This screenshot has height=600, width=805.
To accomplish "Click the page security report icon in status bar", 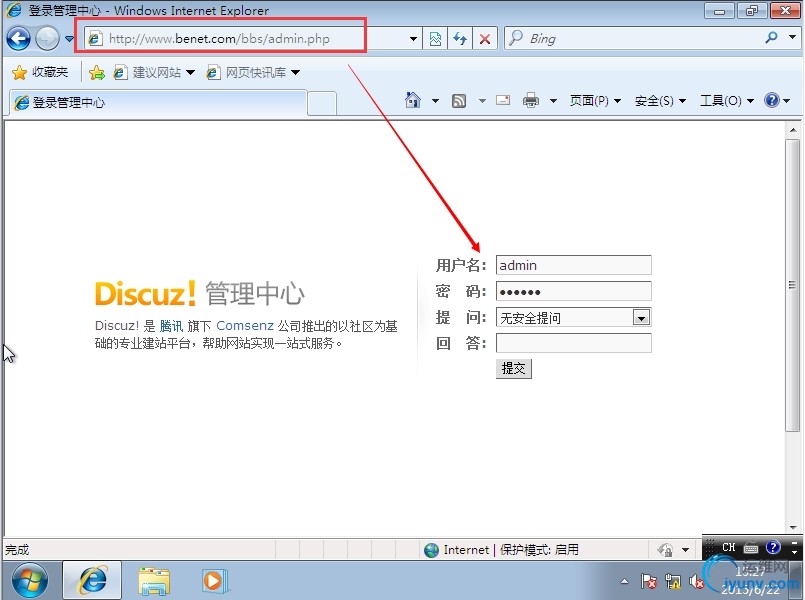I will (665, 550).
